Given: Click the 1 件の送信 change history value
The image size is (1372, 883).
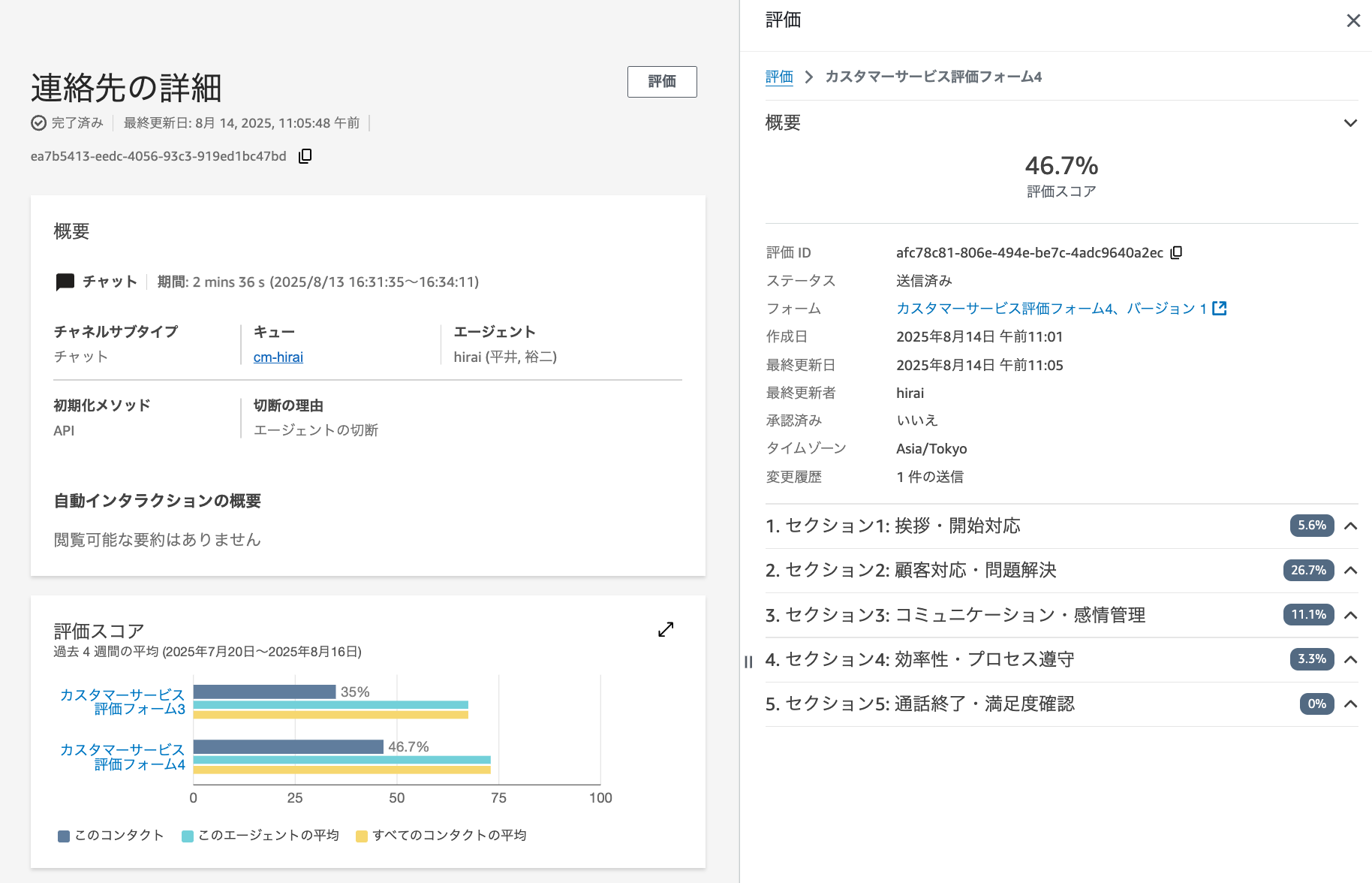Looking at the screenshot, I should [930, 477].
